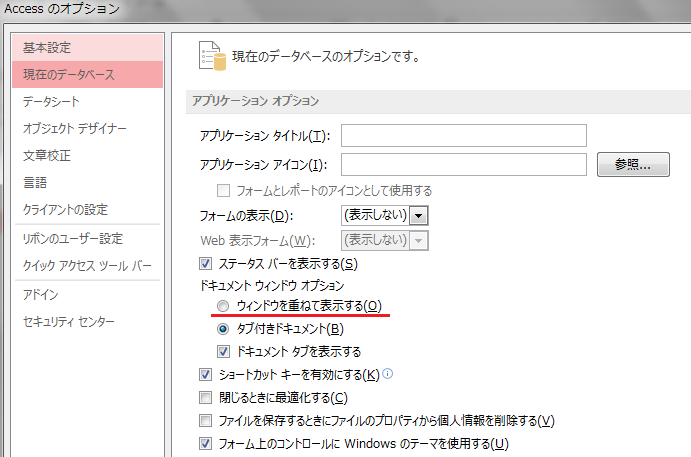The height and width of the screenshot is (457, 691).
Task: Open リボンのユーザー設定 category
Action: 88,238
